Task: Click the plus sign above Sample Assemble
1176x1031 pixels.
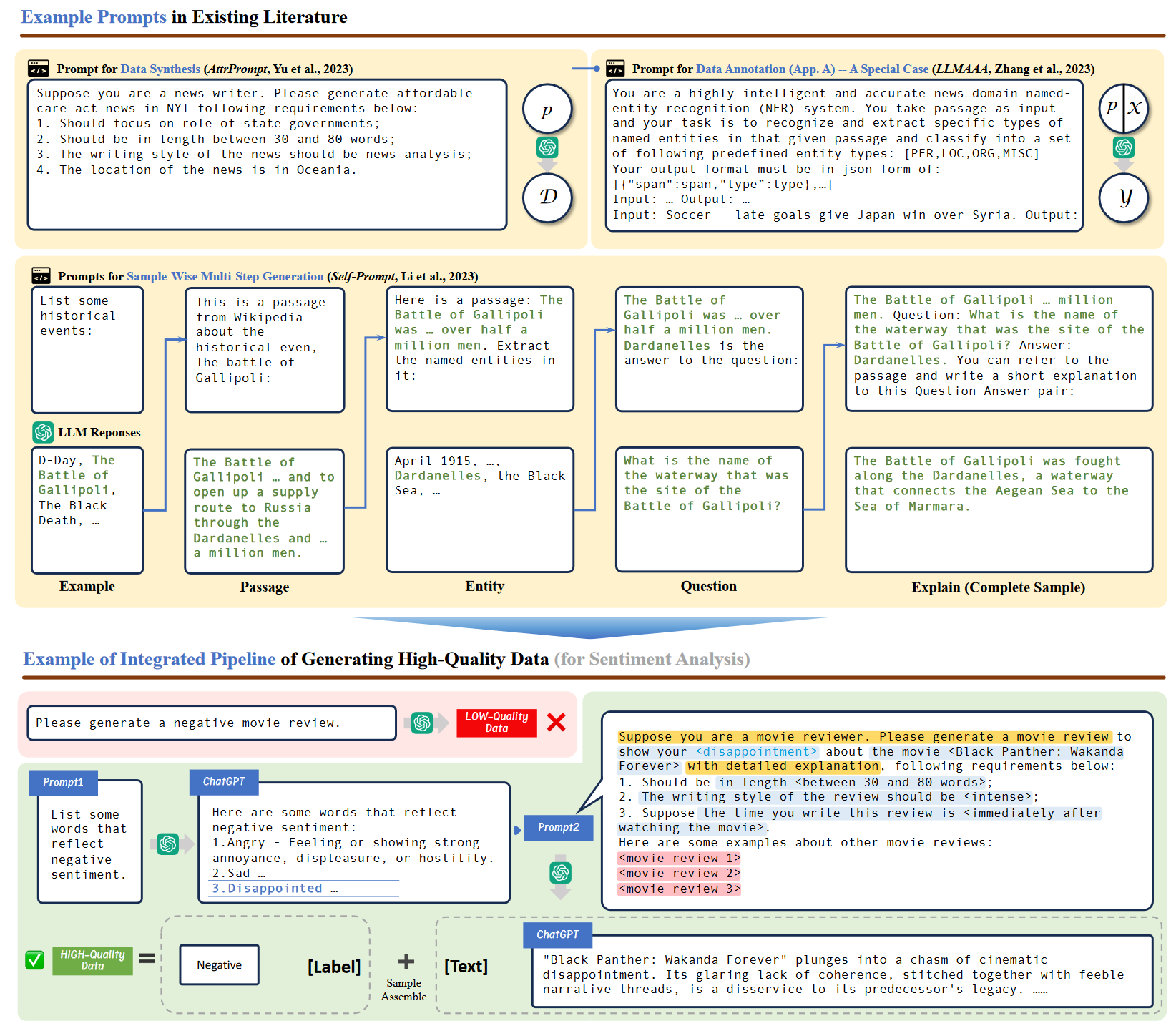Action: click(x=406, y=961)
